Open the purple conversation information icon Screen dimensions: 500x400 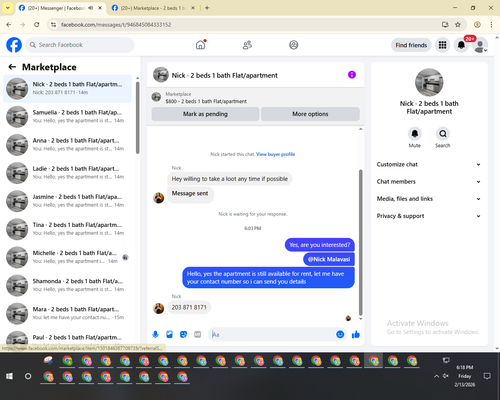click(x=352, y=75)
